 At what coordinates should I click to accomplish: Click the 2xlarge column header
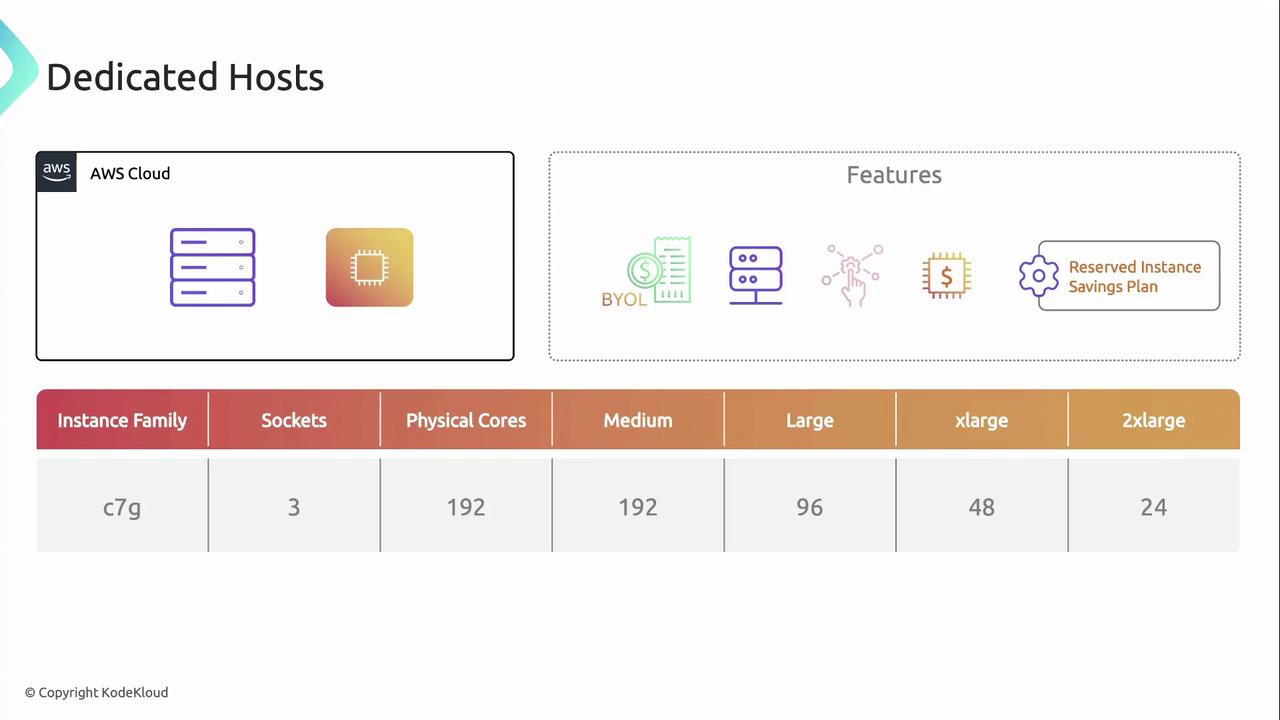pos(1154,420)
